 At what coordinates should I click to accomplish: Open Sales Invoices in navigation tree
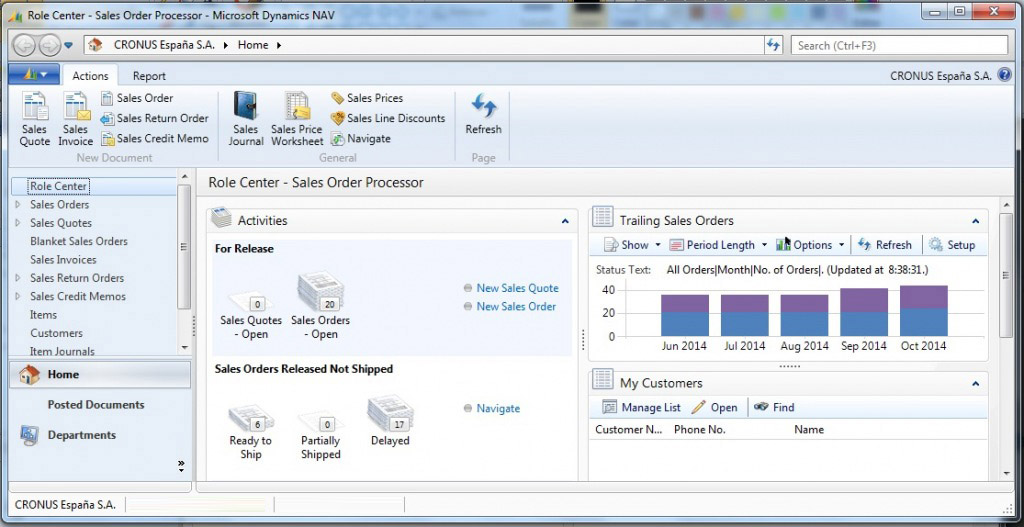(x=63, y=259)
